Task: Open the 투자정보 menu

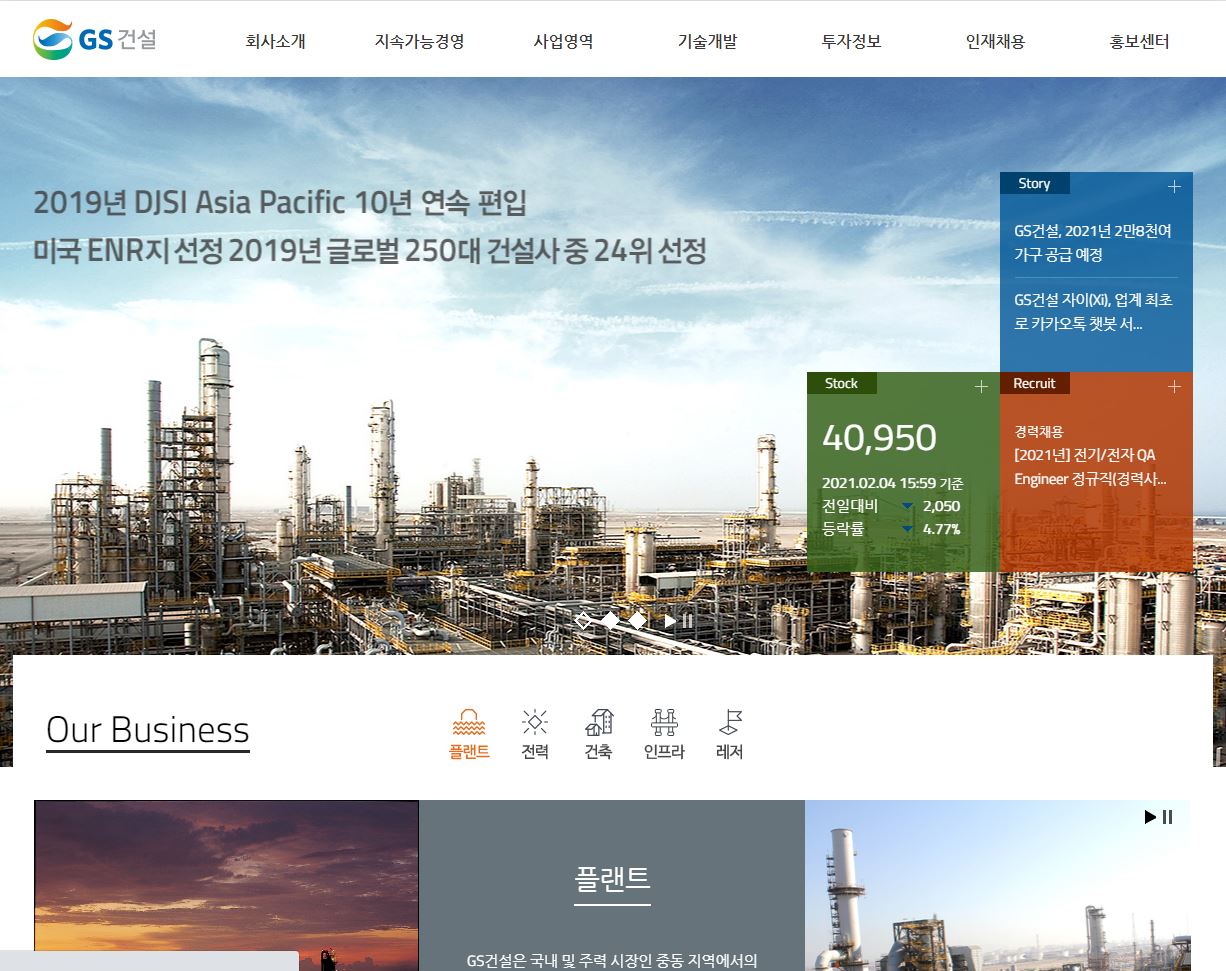Action: click(851, 42)
